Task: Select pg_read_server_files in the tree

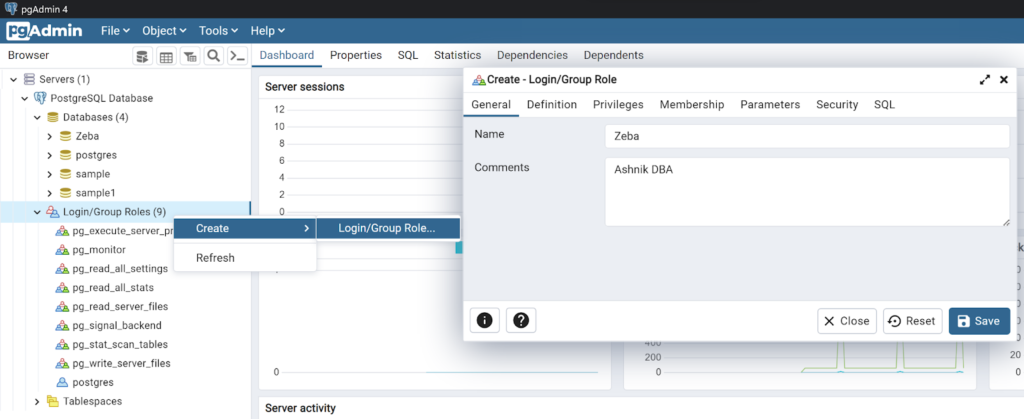Action: [120, 307]
